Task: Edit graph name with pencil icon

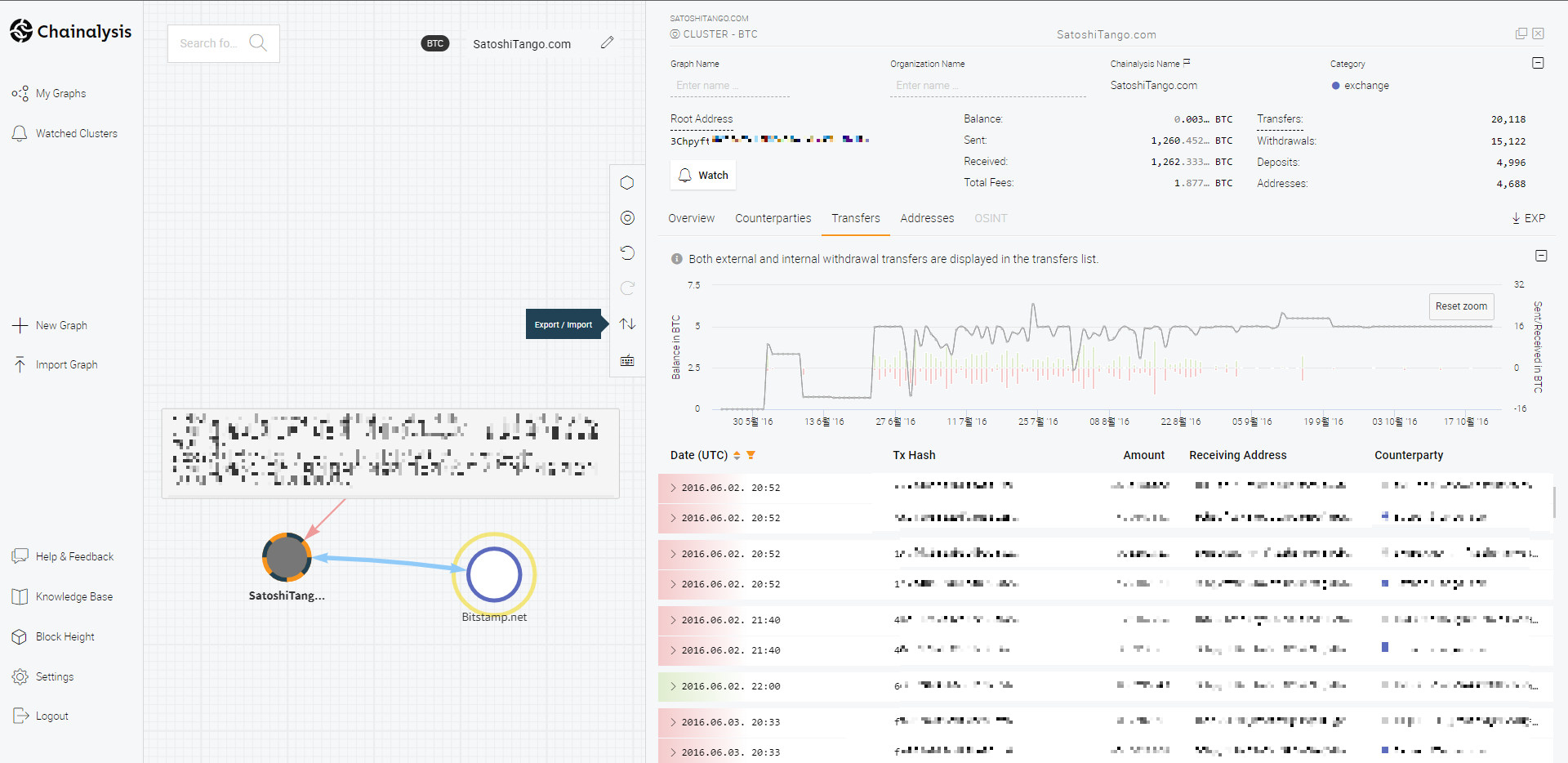Action: [x=607, y=42]
